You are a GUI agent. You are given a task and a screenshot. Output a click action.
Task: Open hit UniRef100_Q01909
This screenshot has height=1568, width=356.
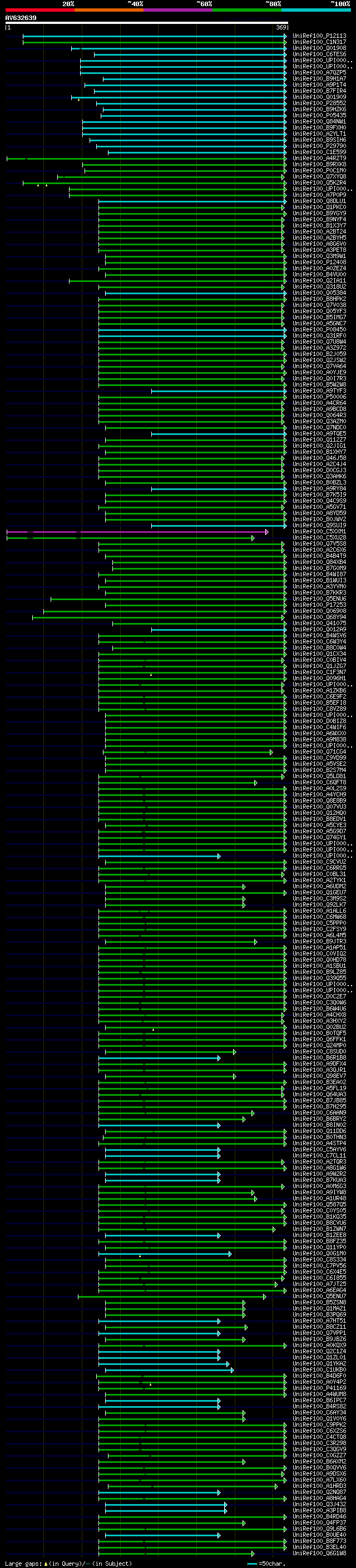point(319,97)
